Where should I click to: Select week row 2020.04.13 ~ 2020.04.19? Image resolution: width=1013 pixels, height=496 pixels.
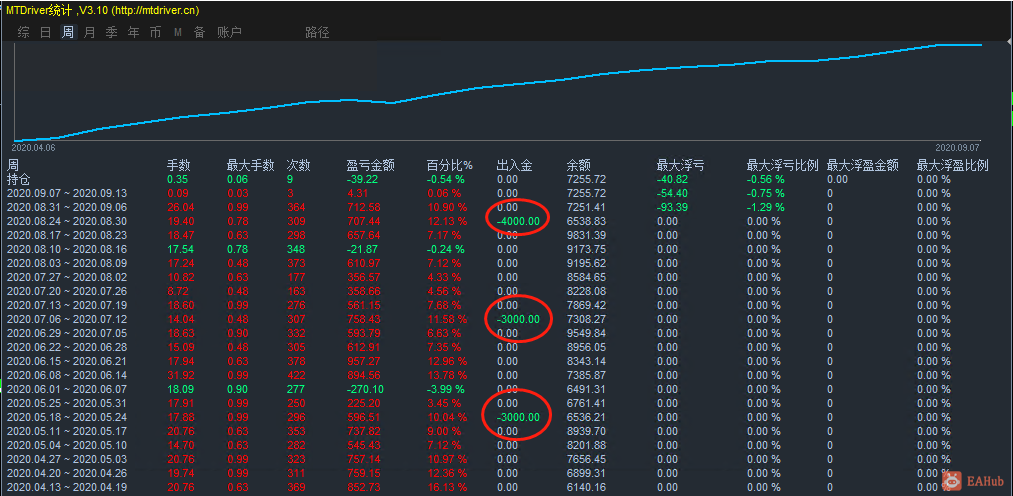pyautogui.click(x=66, y=487)
